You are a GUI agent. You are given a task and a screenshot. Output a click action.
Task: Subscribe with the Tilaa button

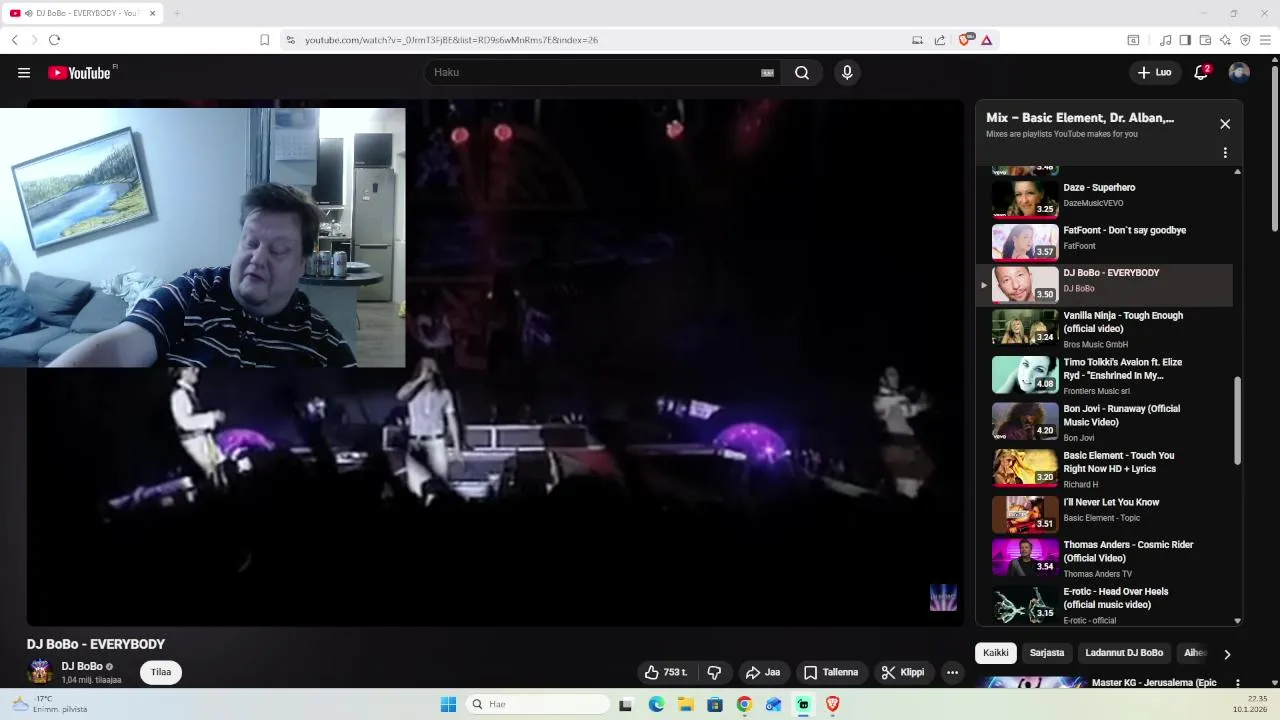[161, 673]
